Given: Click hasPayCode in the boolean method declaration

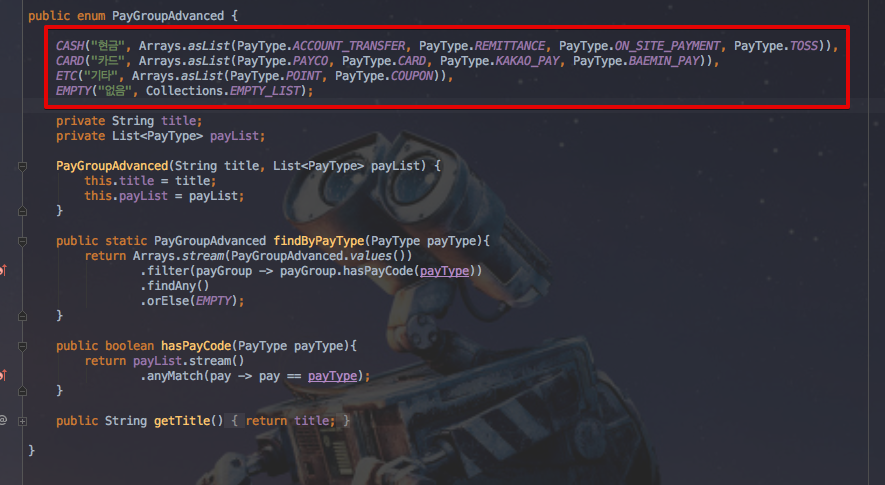Looking at the screenshot, I should (196, 346).
